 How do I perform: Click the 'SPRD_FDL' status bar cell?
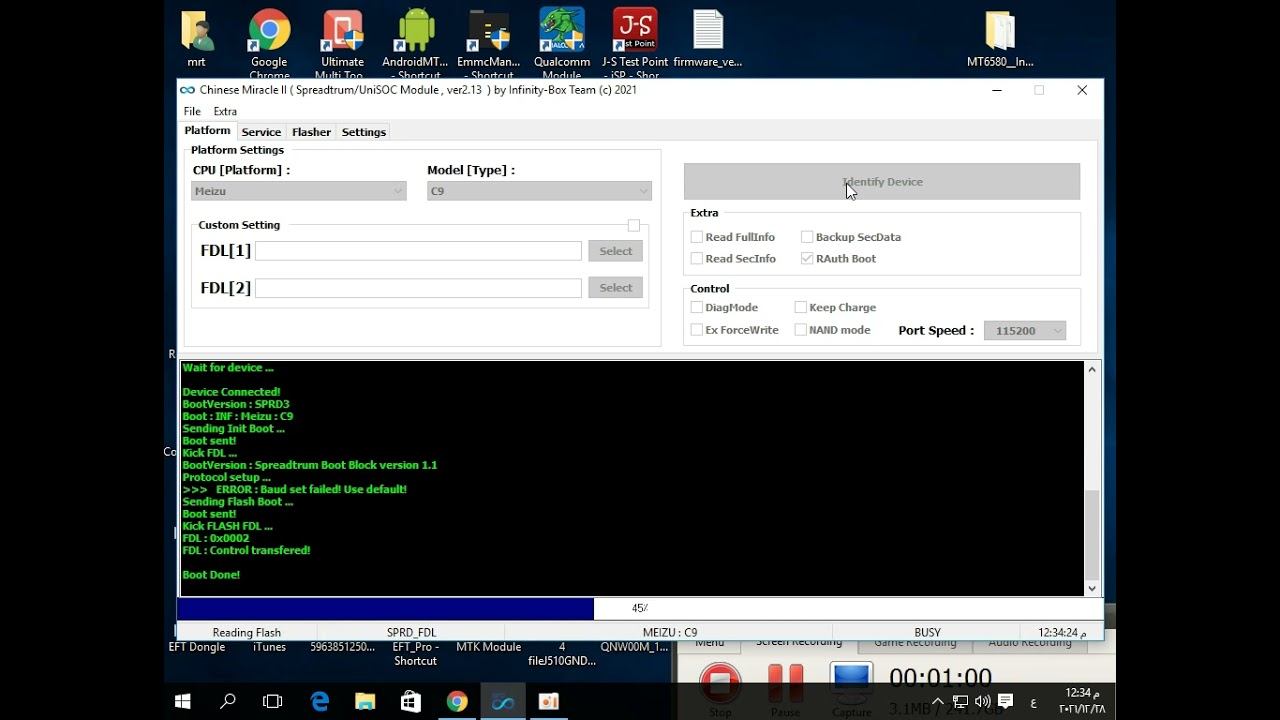[411, 632]
